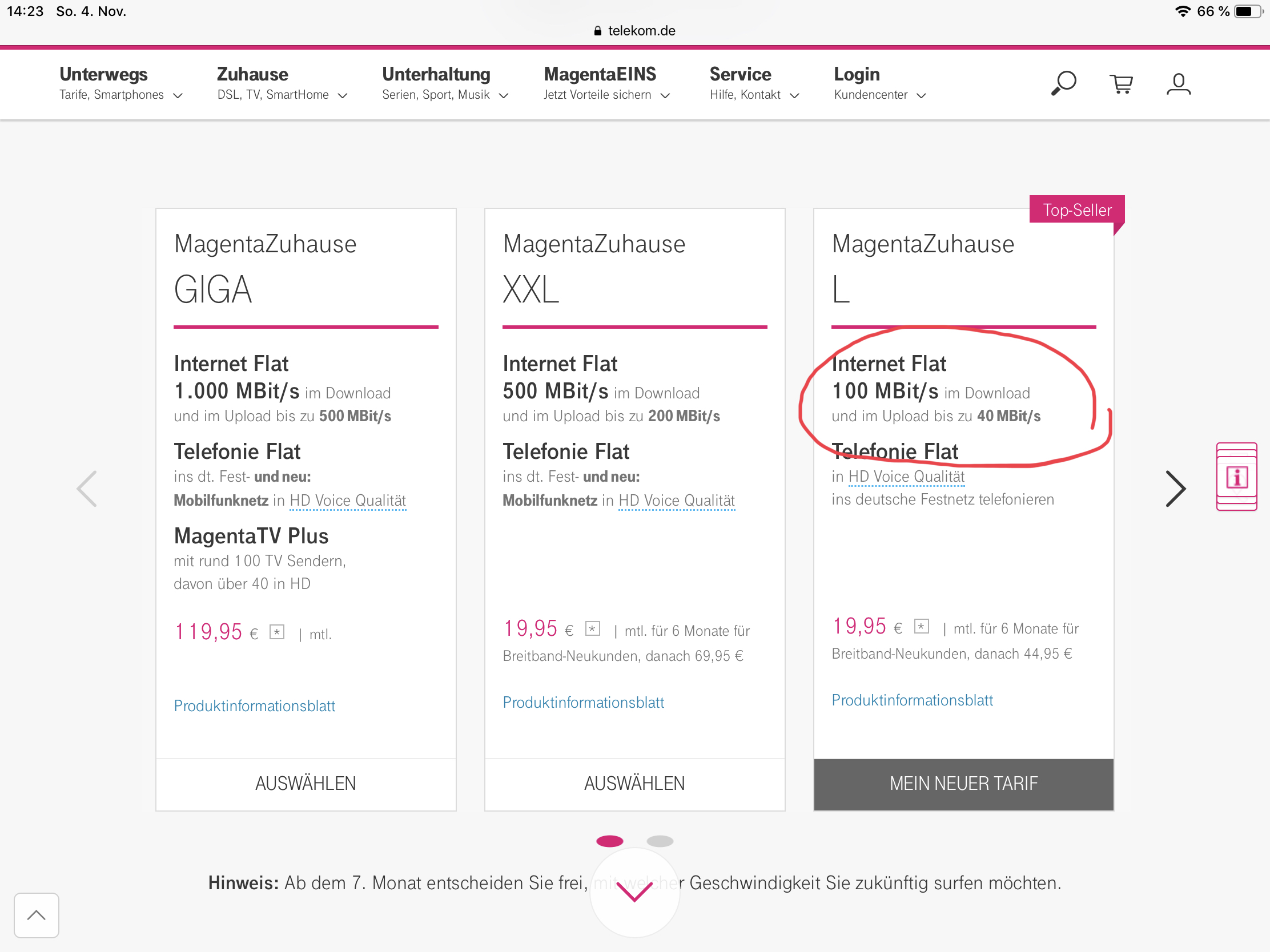The width and height of the screenshot is (1270, 952).
Task: Click the user account icon
Action: 1178,84
